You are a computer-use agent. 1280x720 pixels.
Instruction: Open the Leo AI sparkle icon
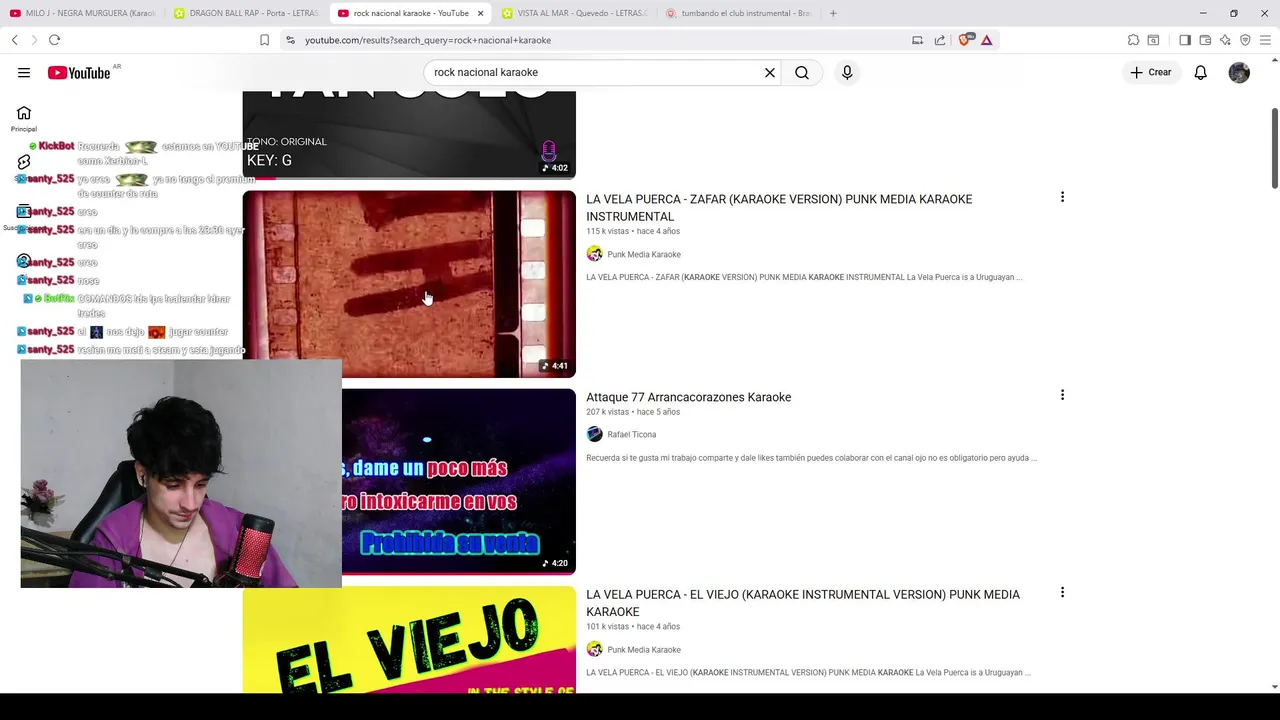coord(1225,40)
